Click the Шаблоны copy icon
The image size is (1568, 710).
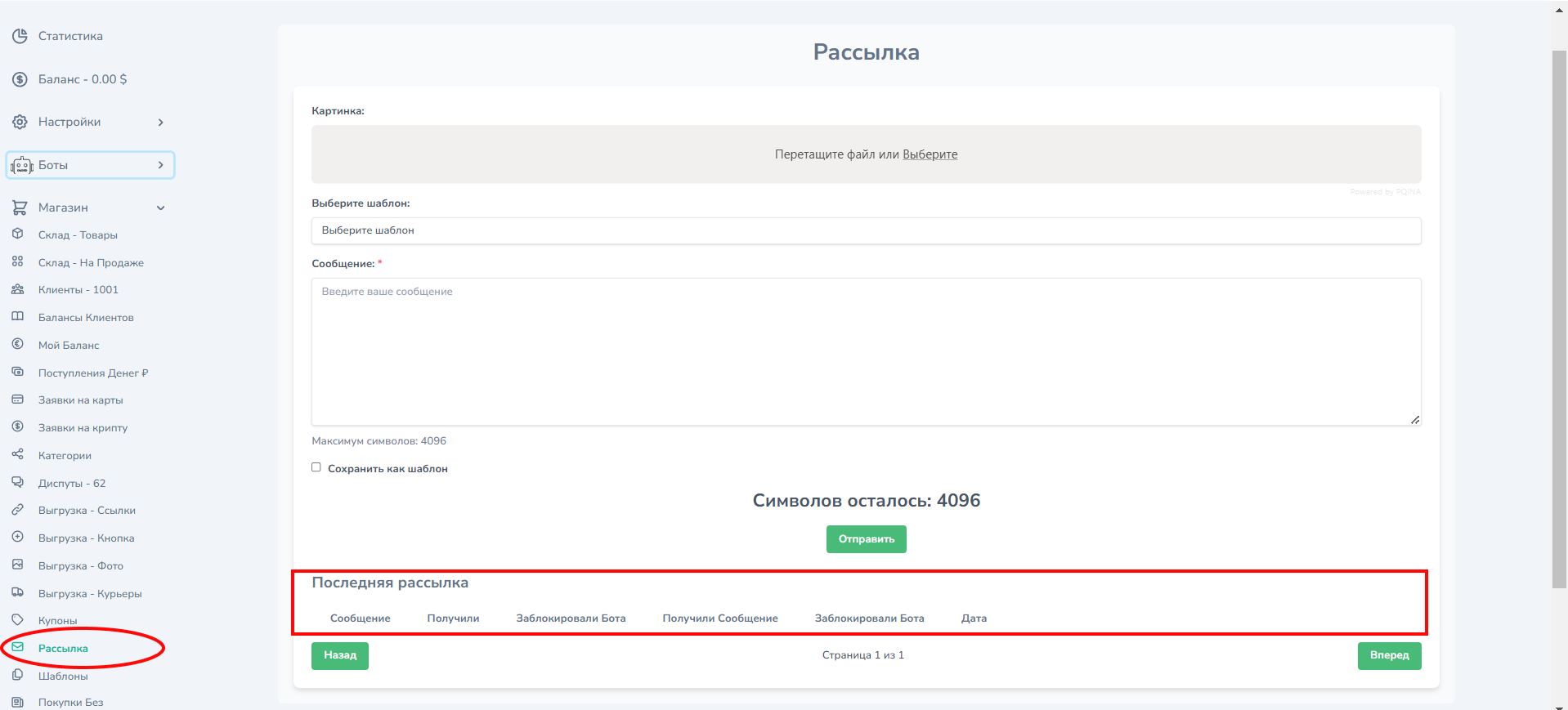coord(17,675)
